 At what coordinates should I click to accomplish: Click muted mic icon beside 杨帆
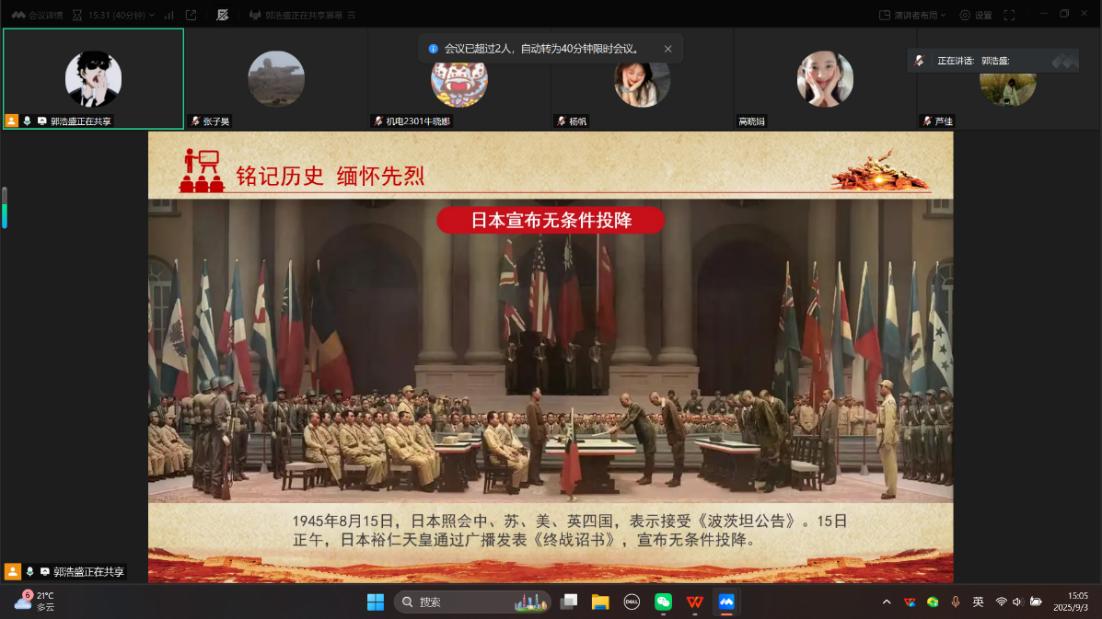click(x=560, y=121)
